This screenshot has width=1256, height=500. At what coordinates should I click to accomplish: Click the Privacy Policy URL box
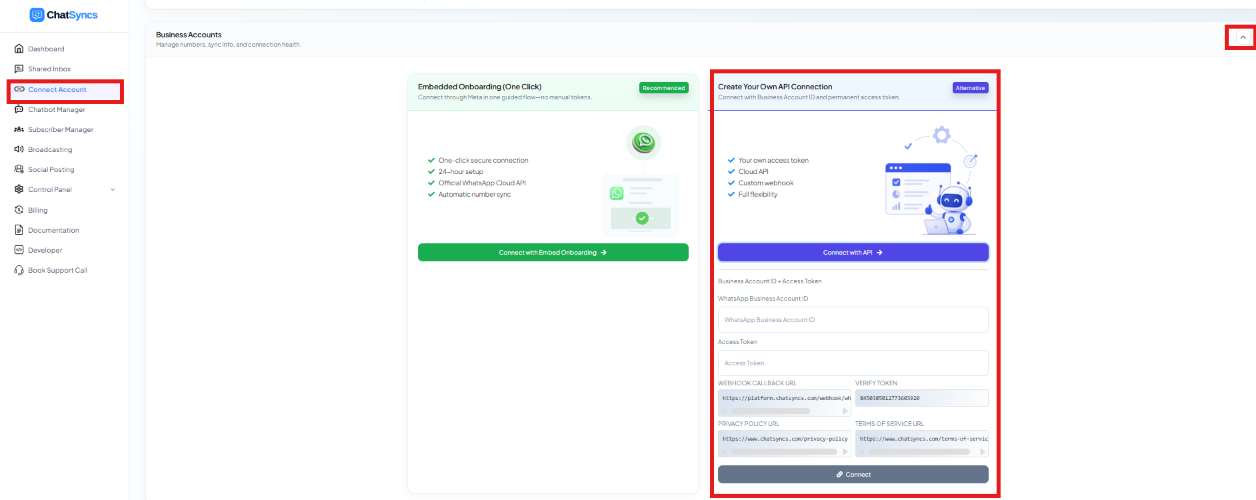tap(784, 443)
